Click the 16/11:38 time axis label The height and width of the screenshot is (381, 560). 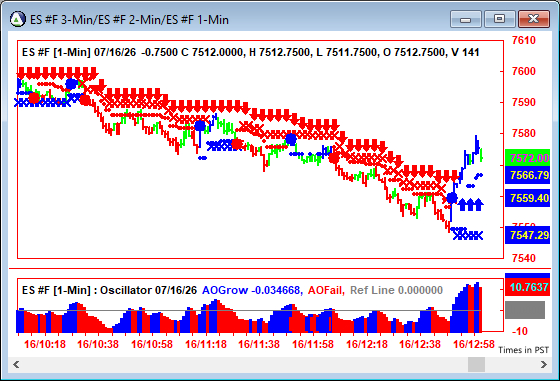coord(259,344)
